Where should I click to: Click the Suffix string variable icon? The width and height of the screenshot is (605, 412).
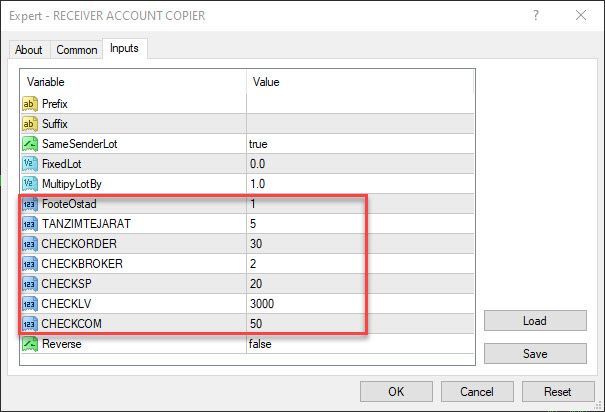click(29, 124)
